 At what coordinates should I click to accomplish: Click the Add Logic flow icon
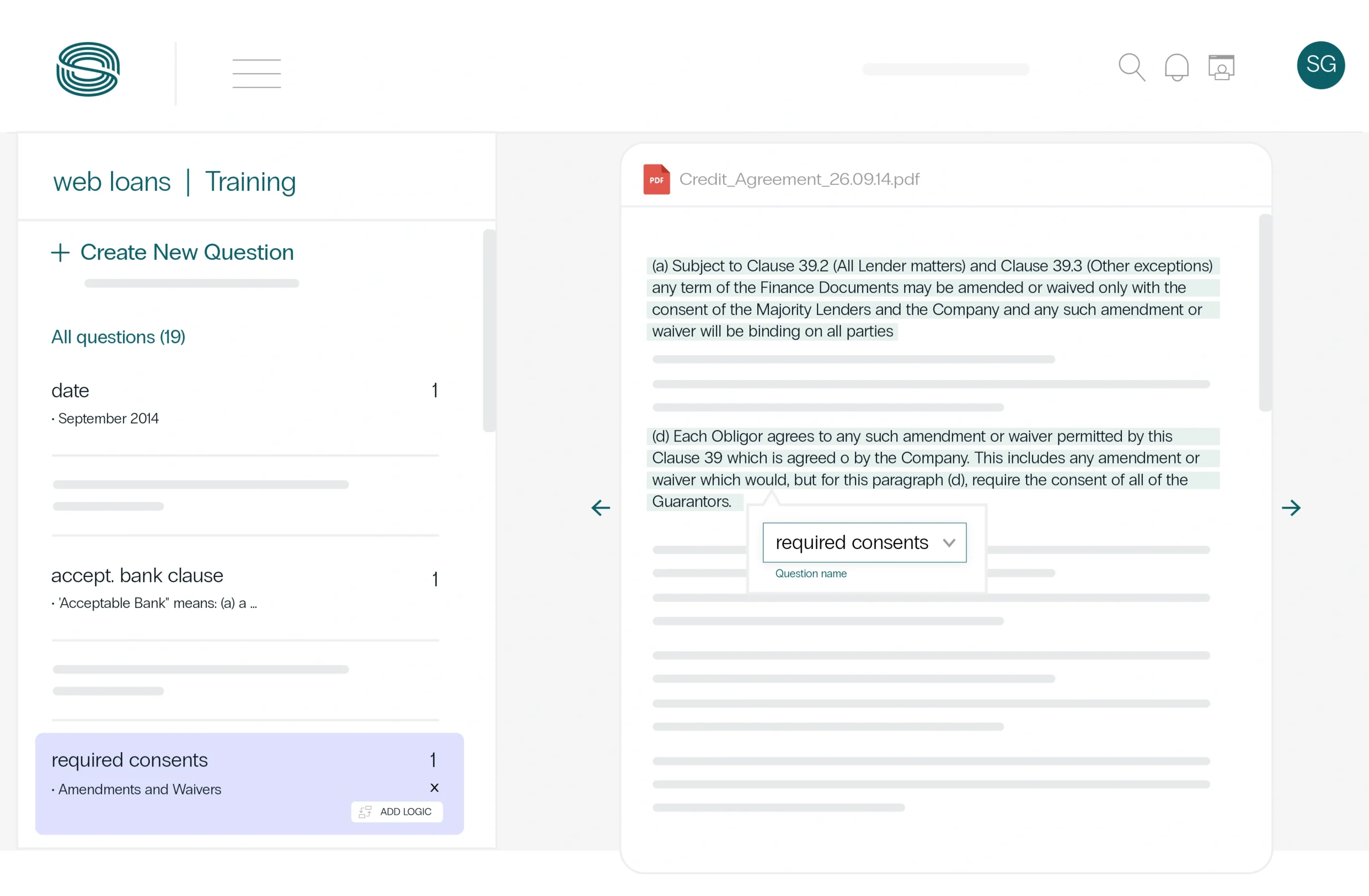365,812
